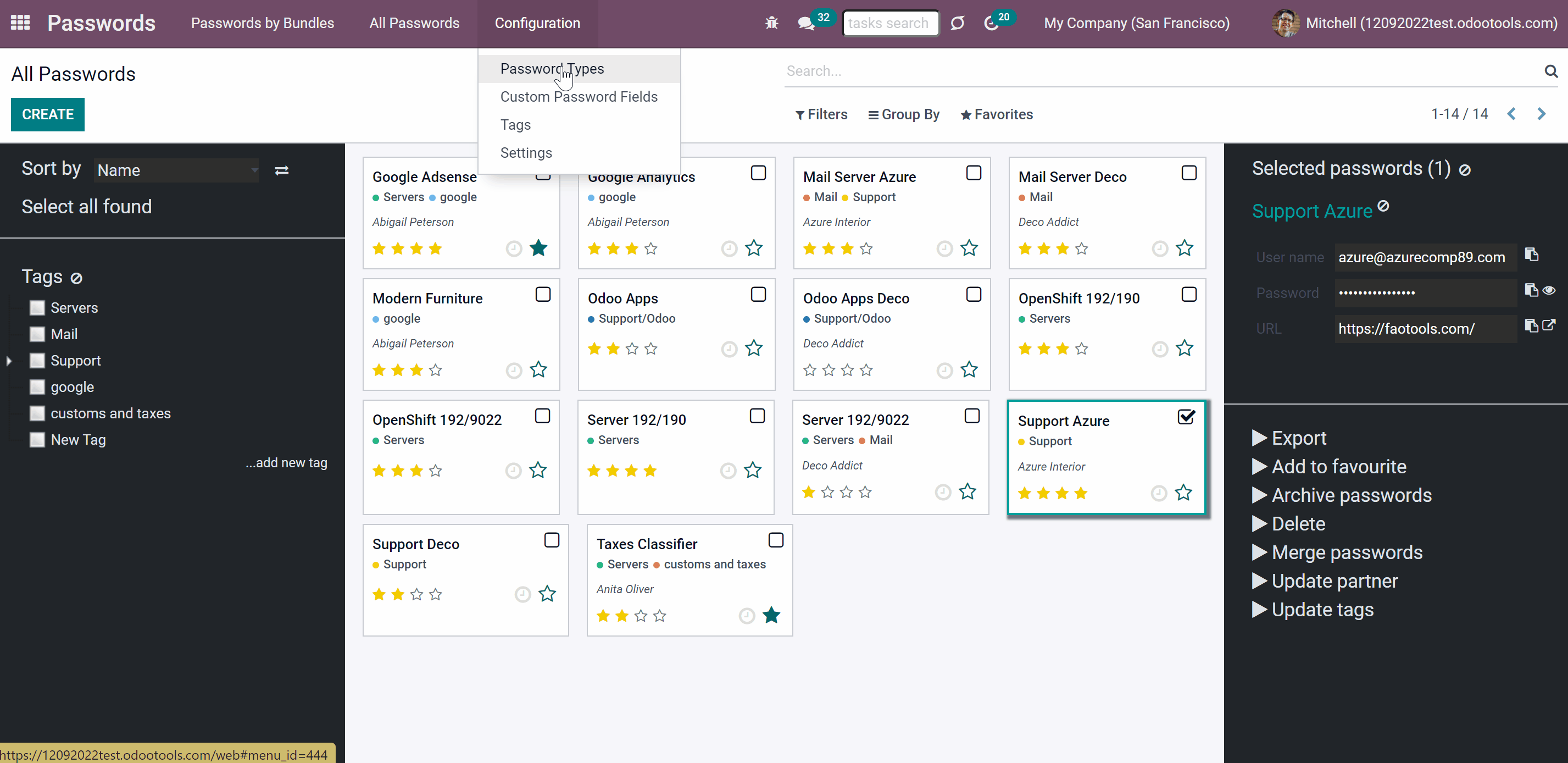The height and width of the screenshot is (763, 1568).
Task: Click the CREATE button
Action: (47, 114)
